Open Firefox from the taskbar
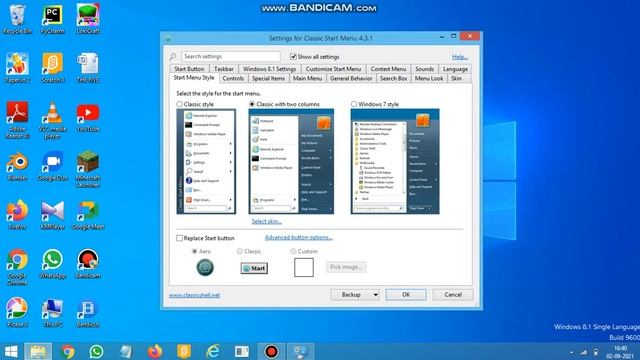This screenshot has width=640, height=360. pos(155,351)
